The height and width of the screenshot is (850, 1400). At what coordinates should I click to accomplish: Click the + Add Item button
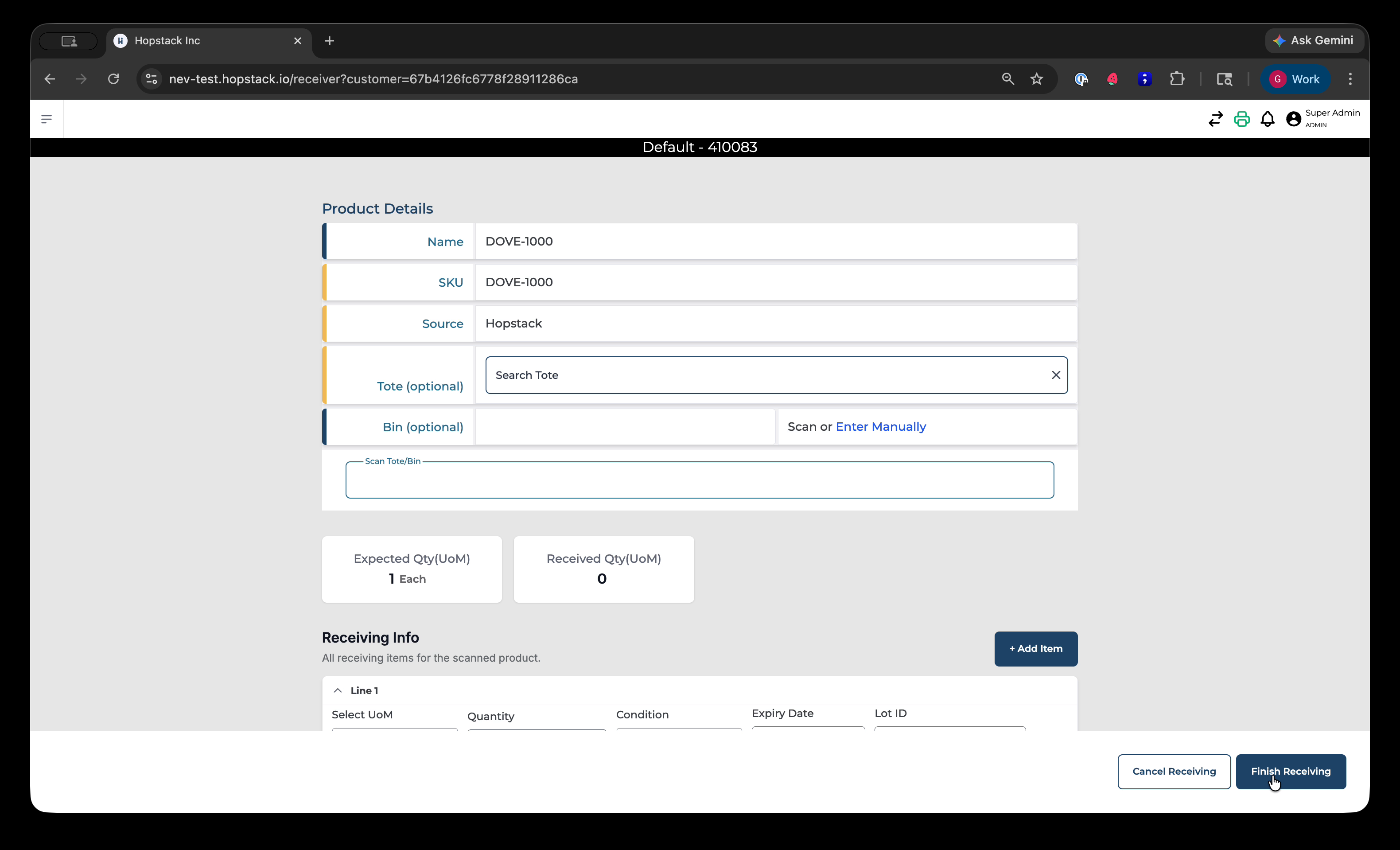coord(1036,649)
